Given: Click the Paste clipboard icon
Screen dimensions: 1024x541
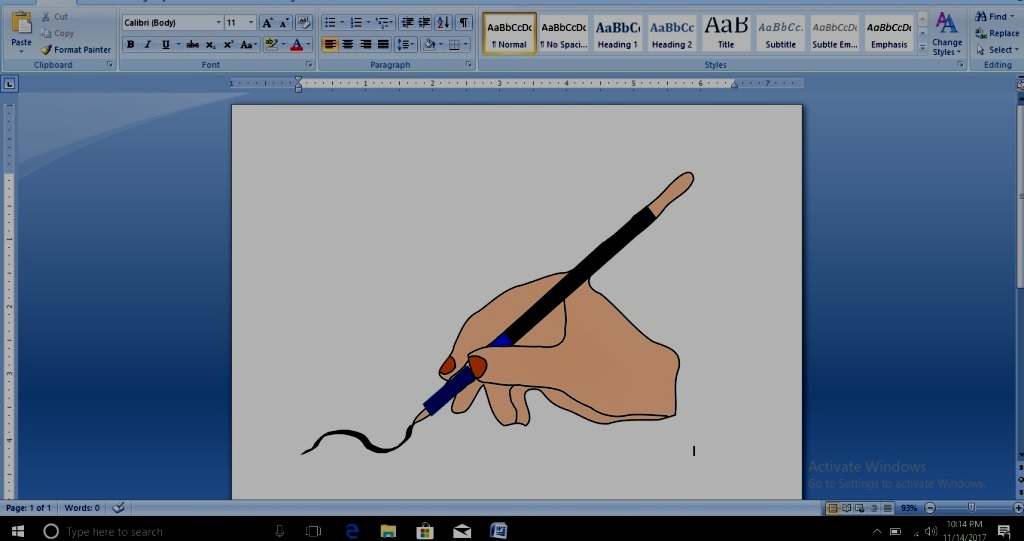Looking at the screenshot, I should tap(21, 23).
